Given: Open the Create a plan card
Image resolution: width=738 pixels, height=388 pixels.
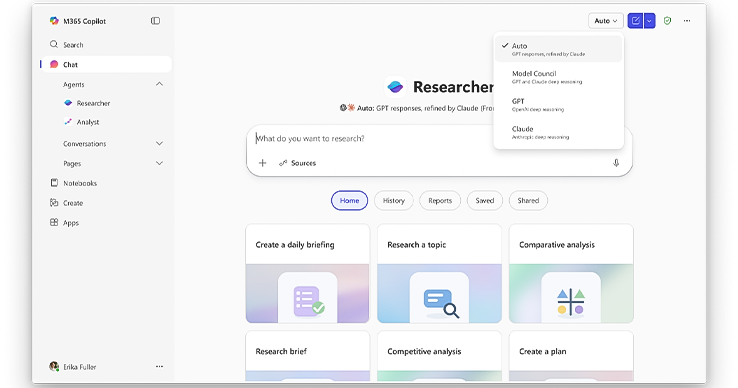Looking at the screenshot, I should [571, 356].
